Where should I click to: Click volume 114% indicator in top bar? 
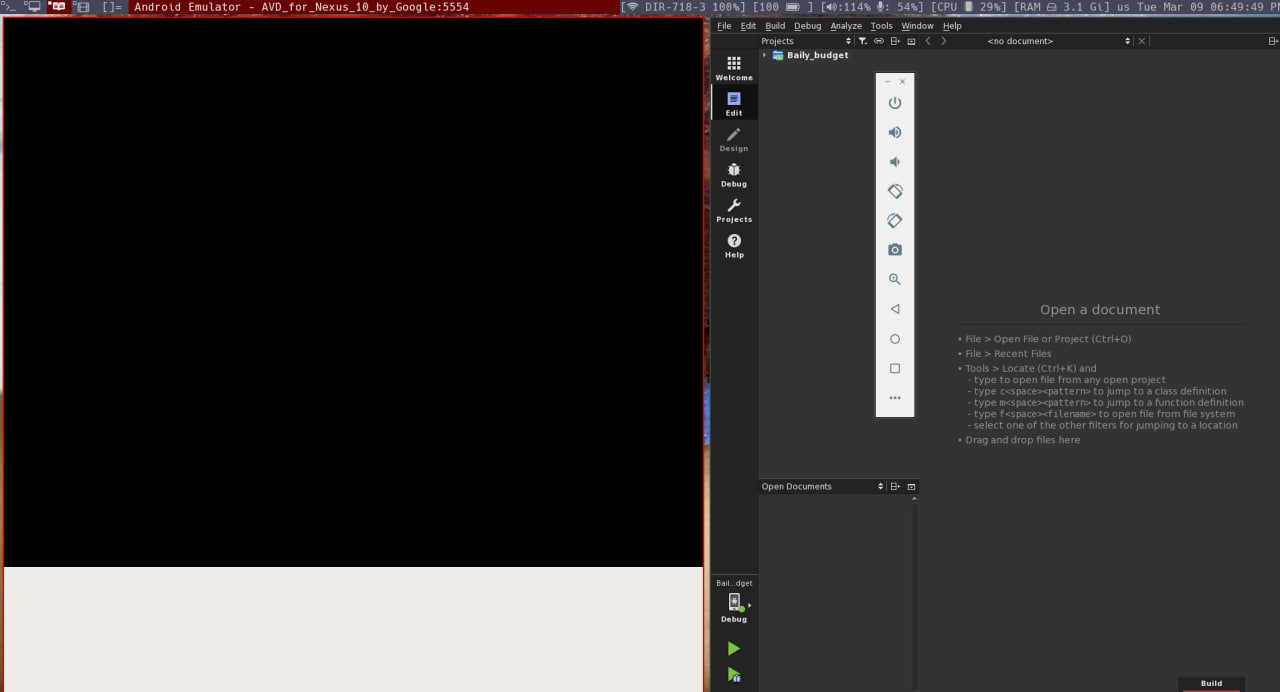click(846, 7)
